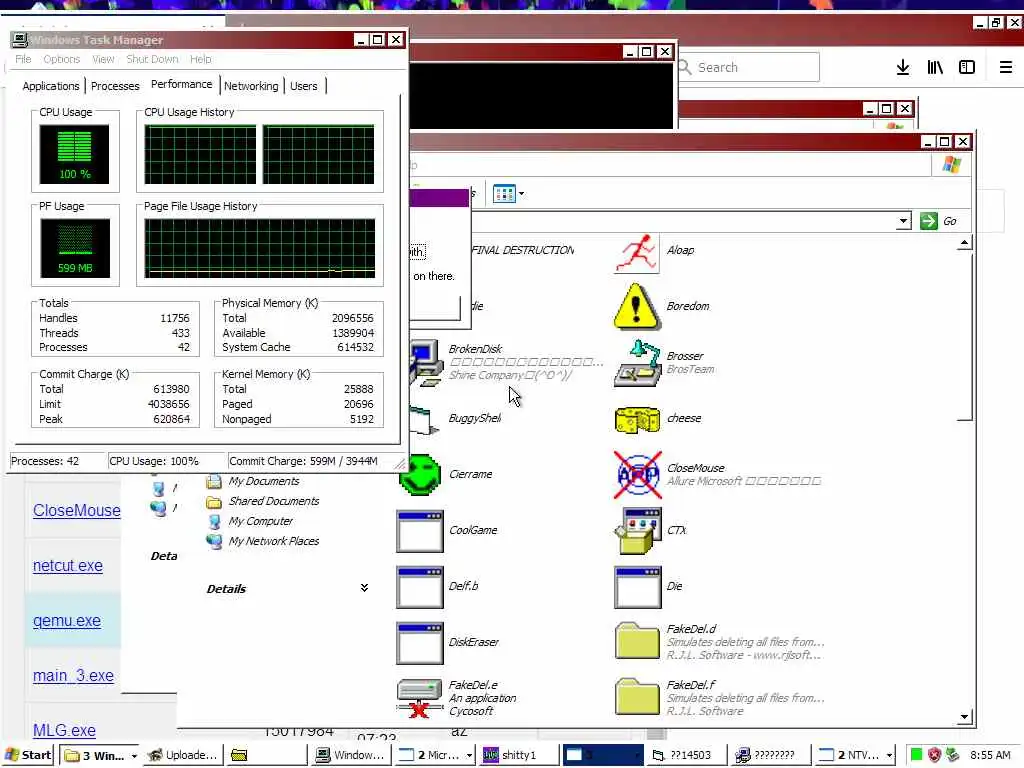Switch to the Processes tab
This screenshot has width=1024, height=768.
click(115, 86)
